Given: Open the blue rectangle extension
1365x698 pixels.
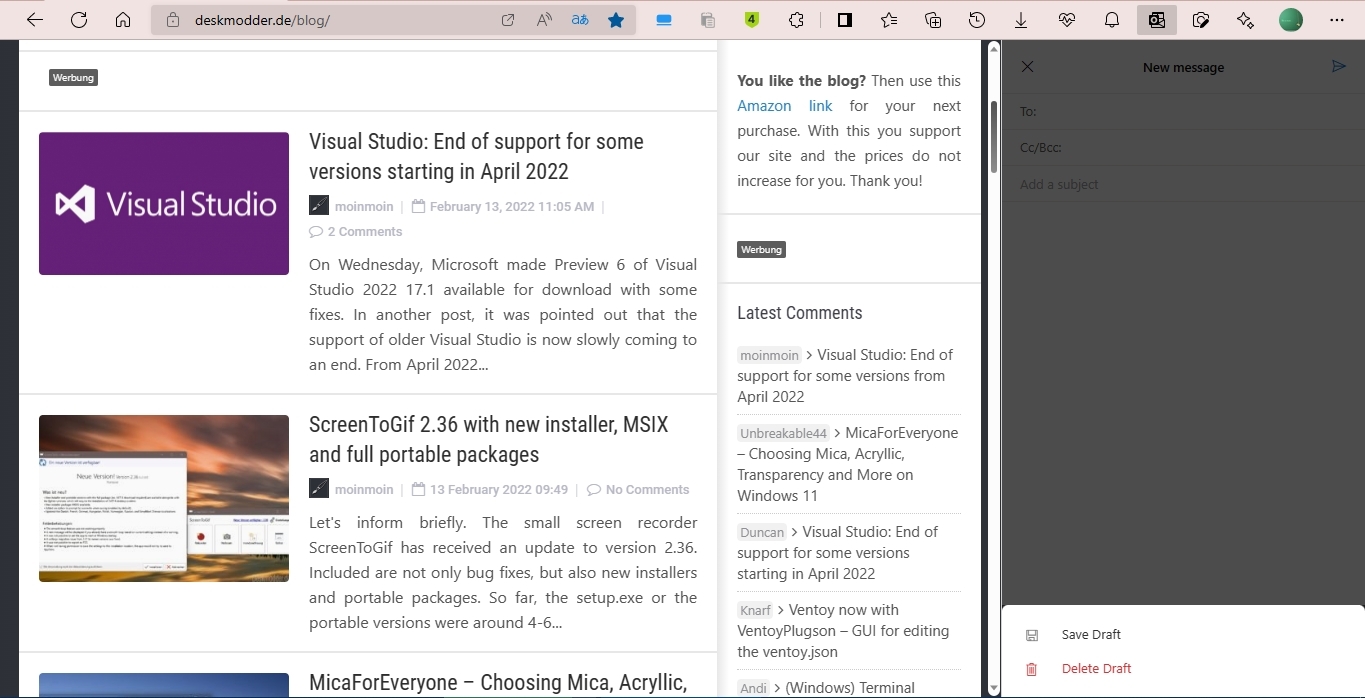Looking at the screenshot, I should tap(664, 20).
